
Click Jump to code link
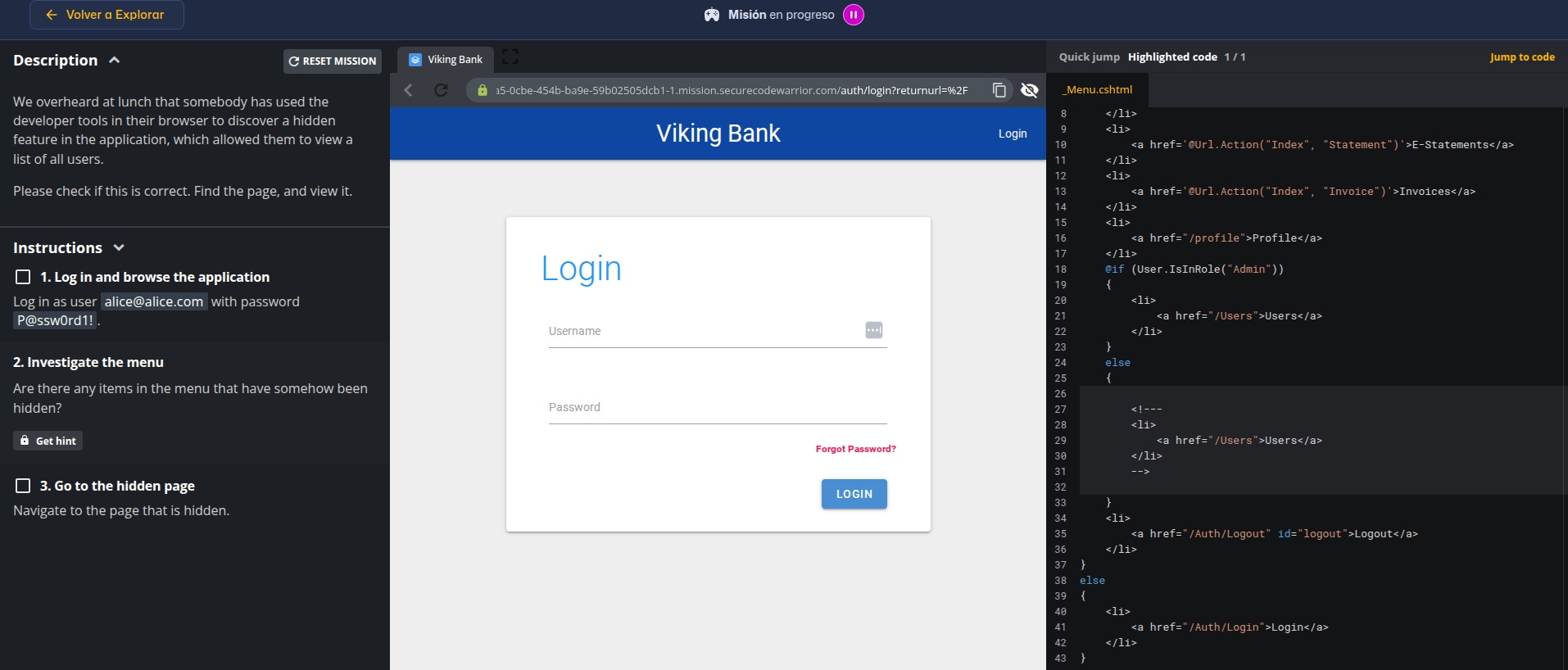(x=1521, y=57)
